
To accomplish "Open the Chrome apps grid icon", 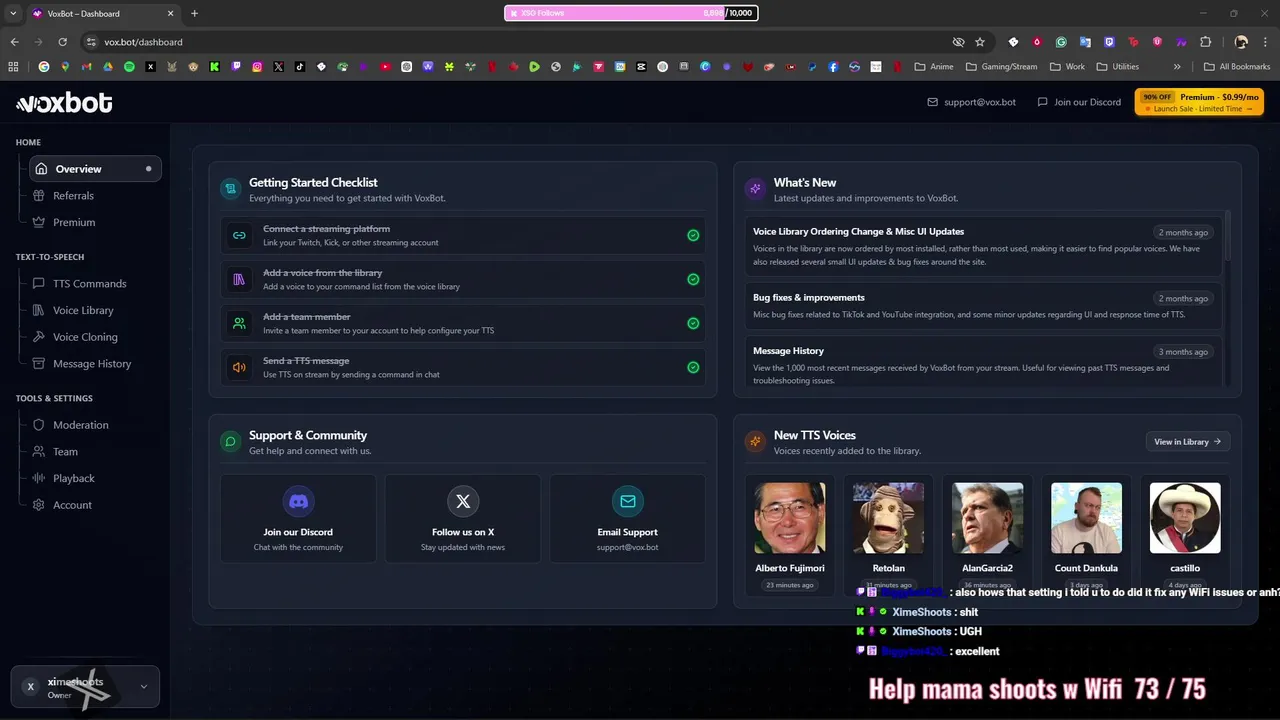I will click(x=13, y=67).
